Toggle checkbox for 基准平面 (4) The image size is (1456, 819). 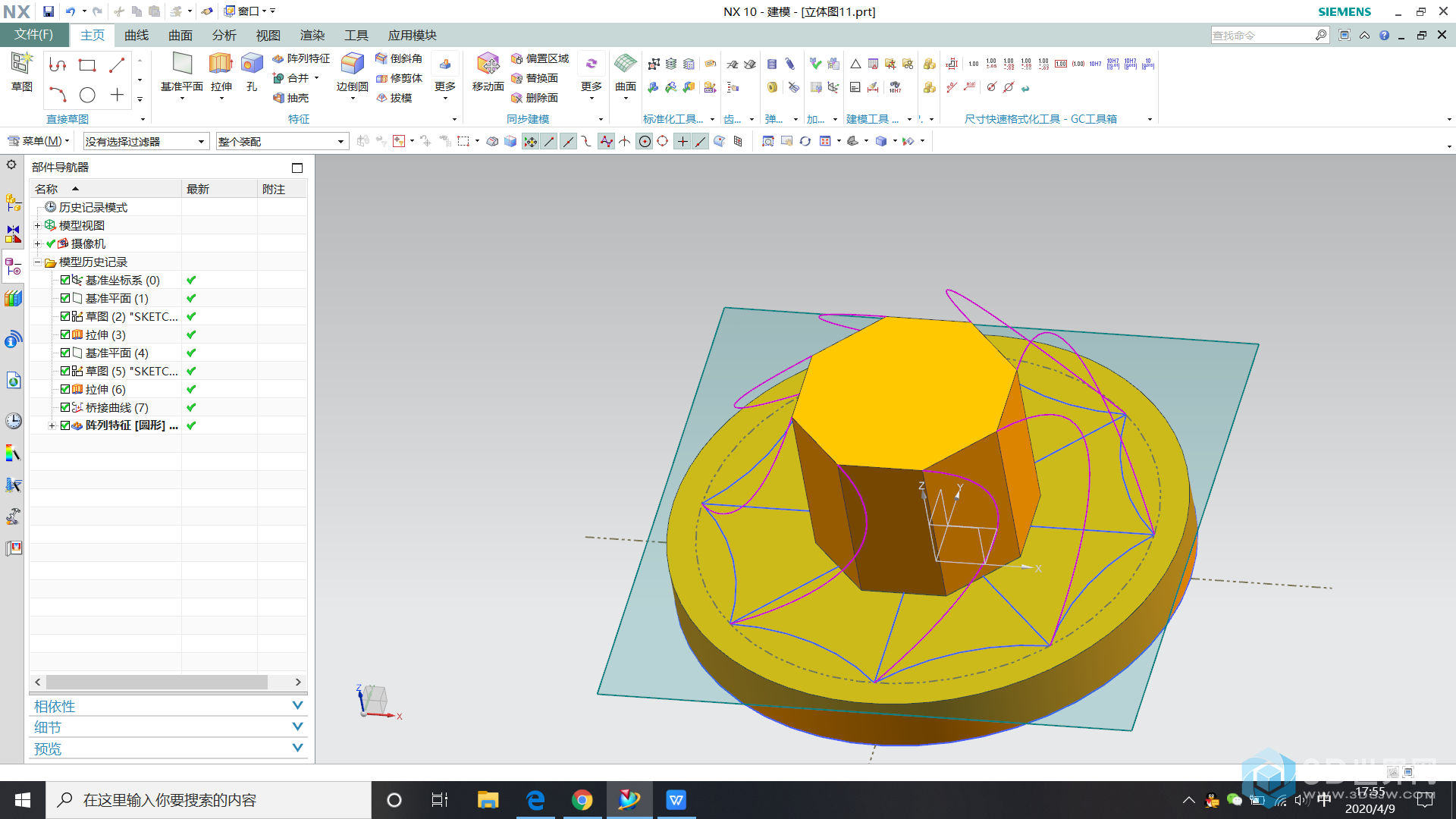pyautogui.click(x=65, y=353)
